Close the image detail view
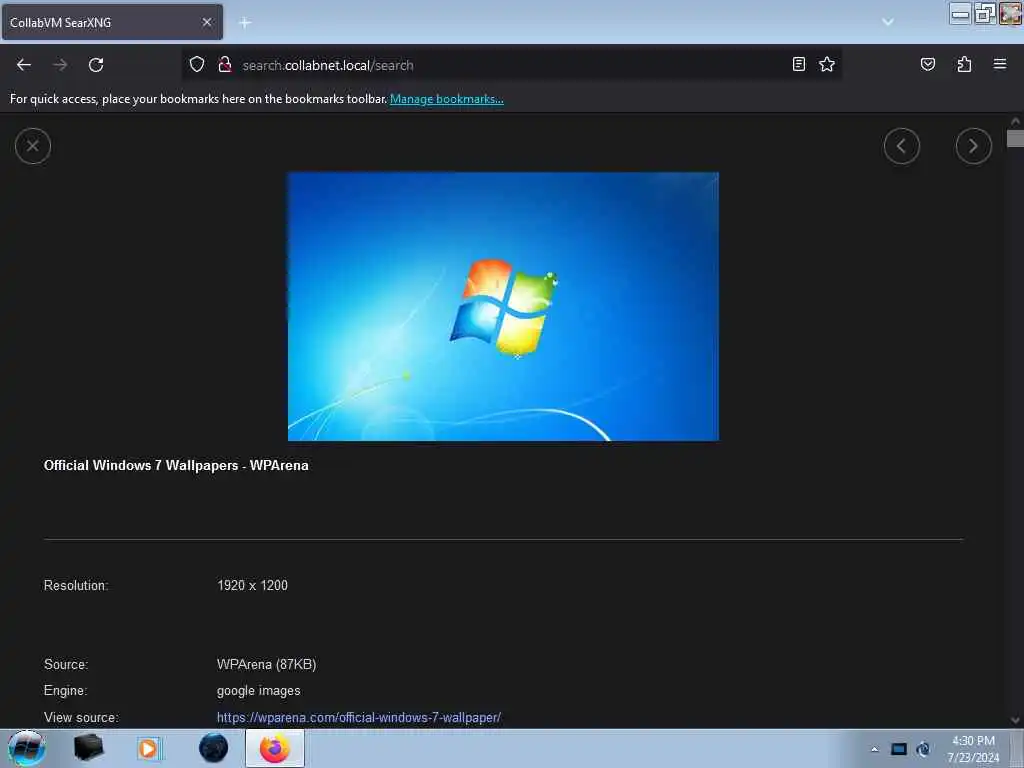 33,146
